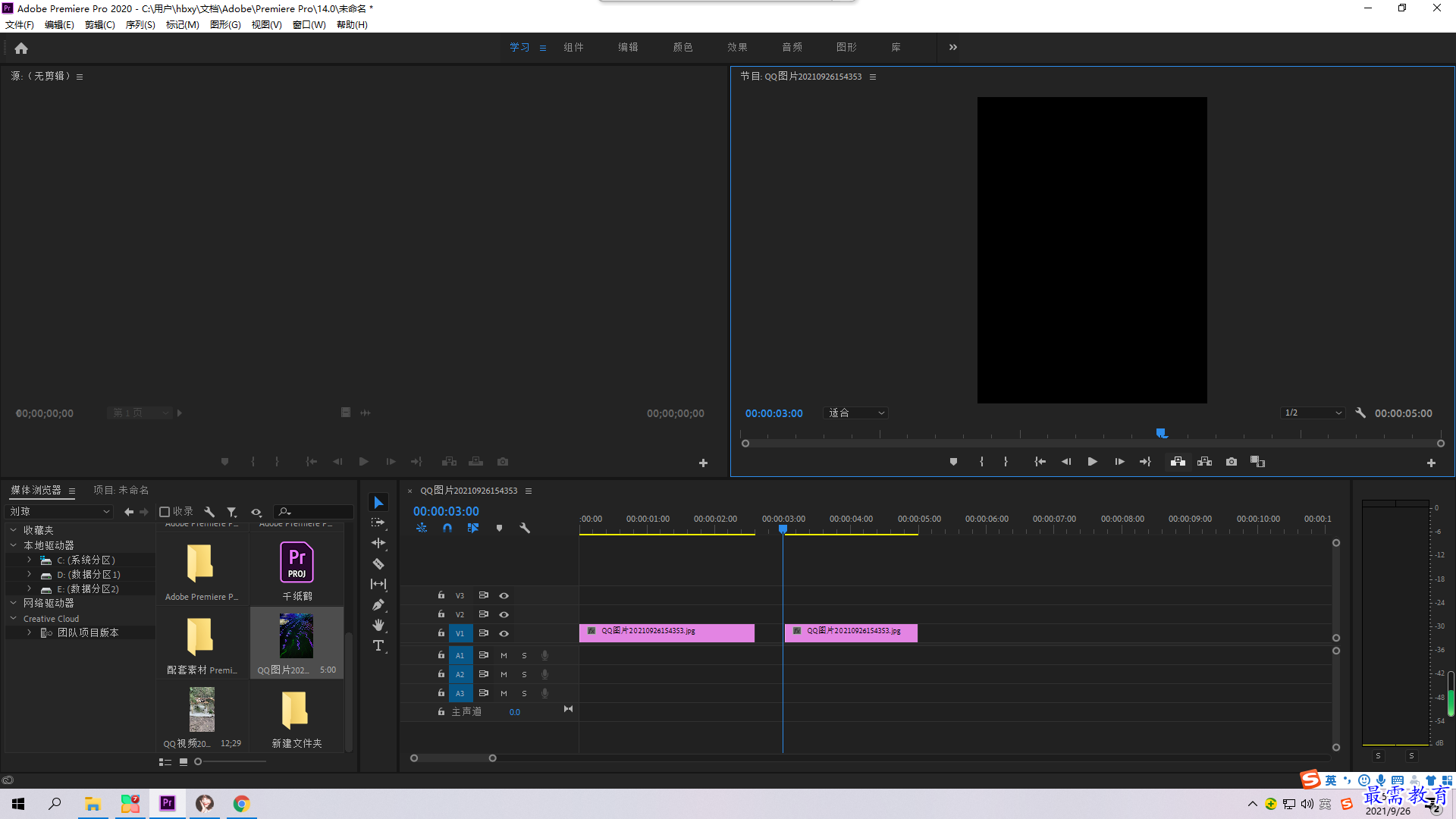Open Program monitor panel menu
1456x819 pixels.
click(873, 77)
